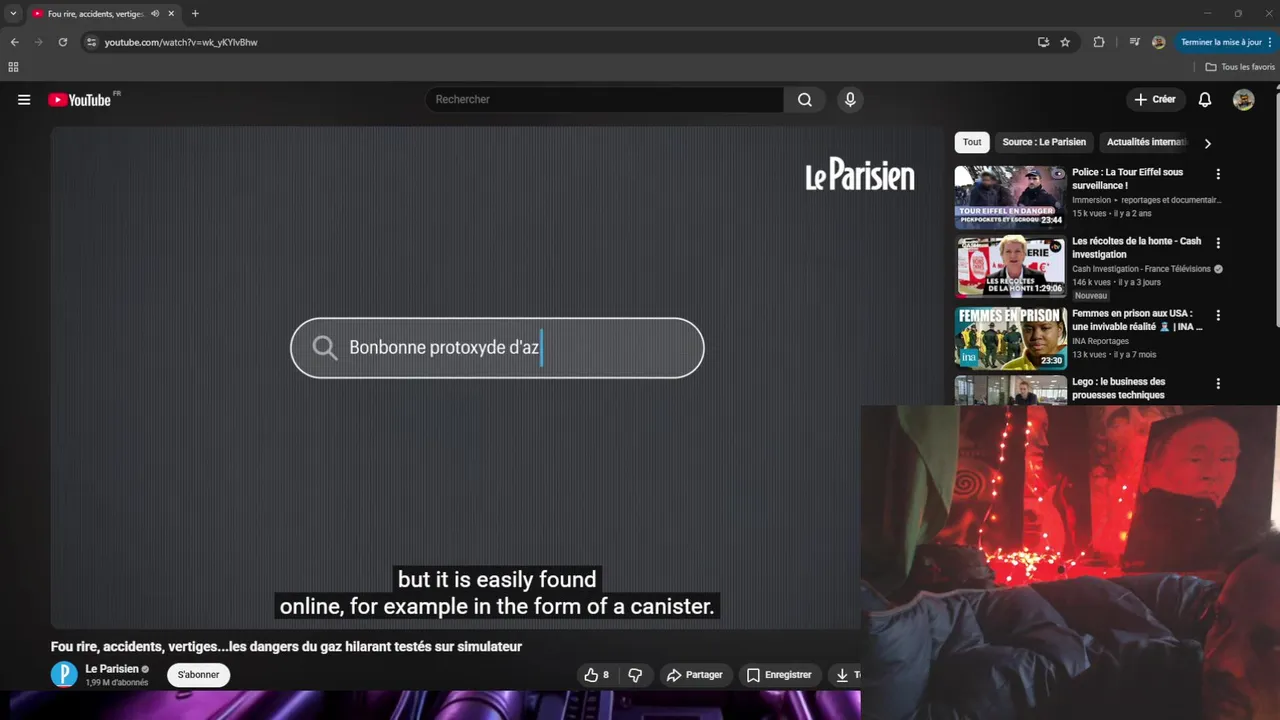Click Terminer la mise à jour
Image resolution: width=1280 pixels, height=720 pixels.
(x=1226, y=42)
